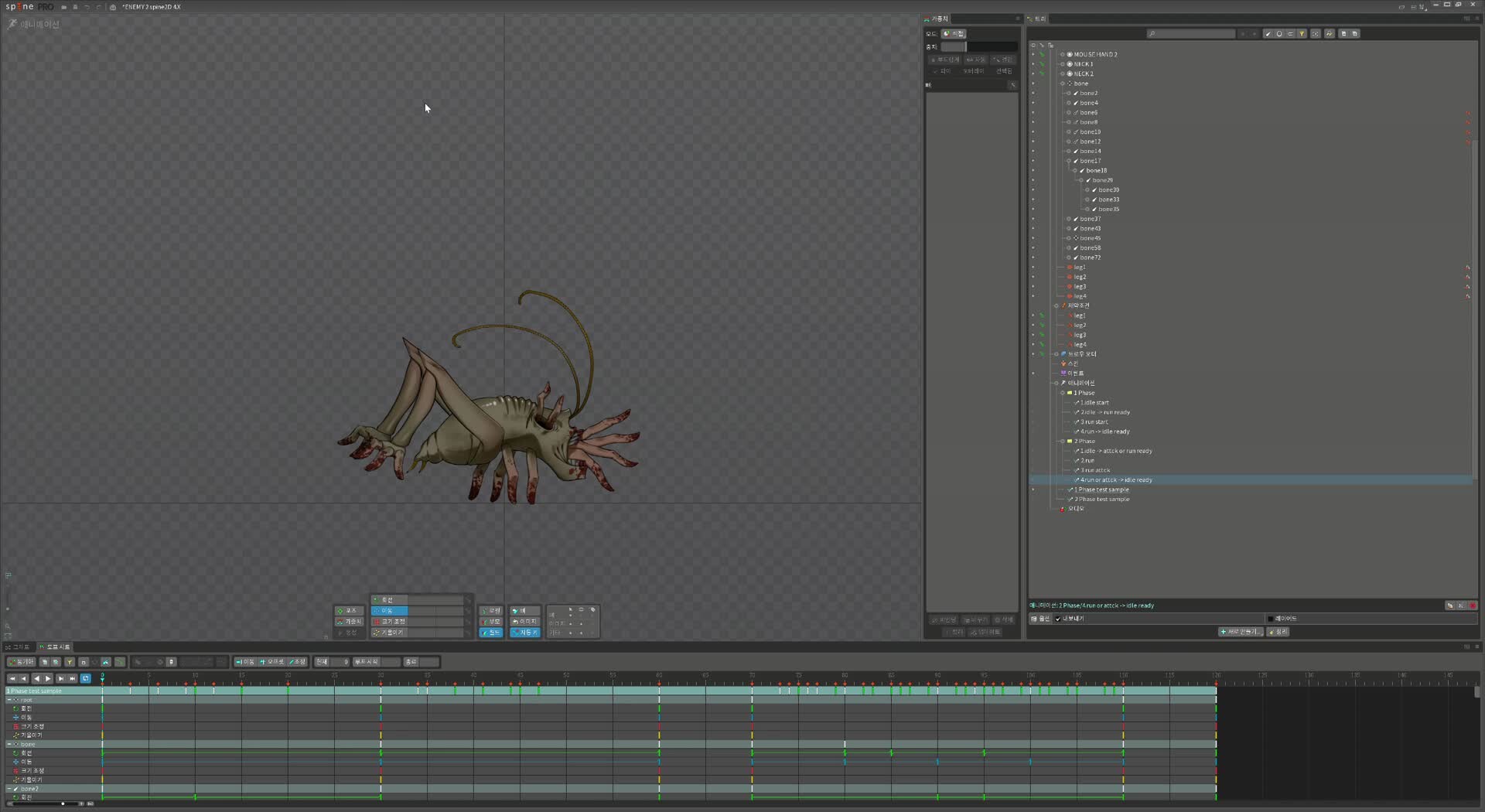
Task: Click the 새로 만들기 button below the tree
Action: point(1242,632)
